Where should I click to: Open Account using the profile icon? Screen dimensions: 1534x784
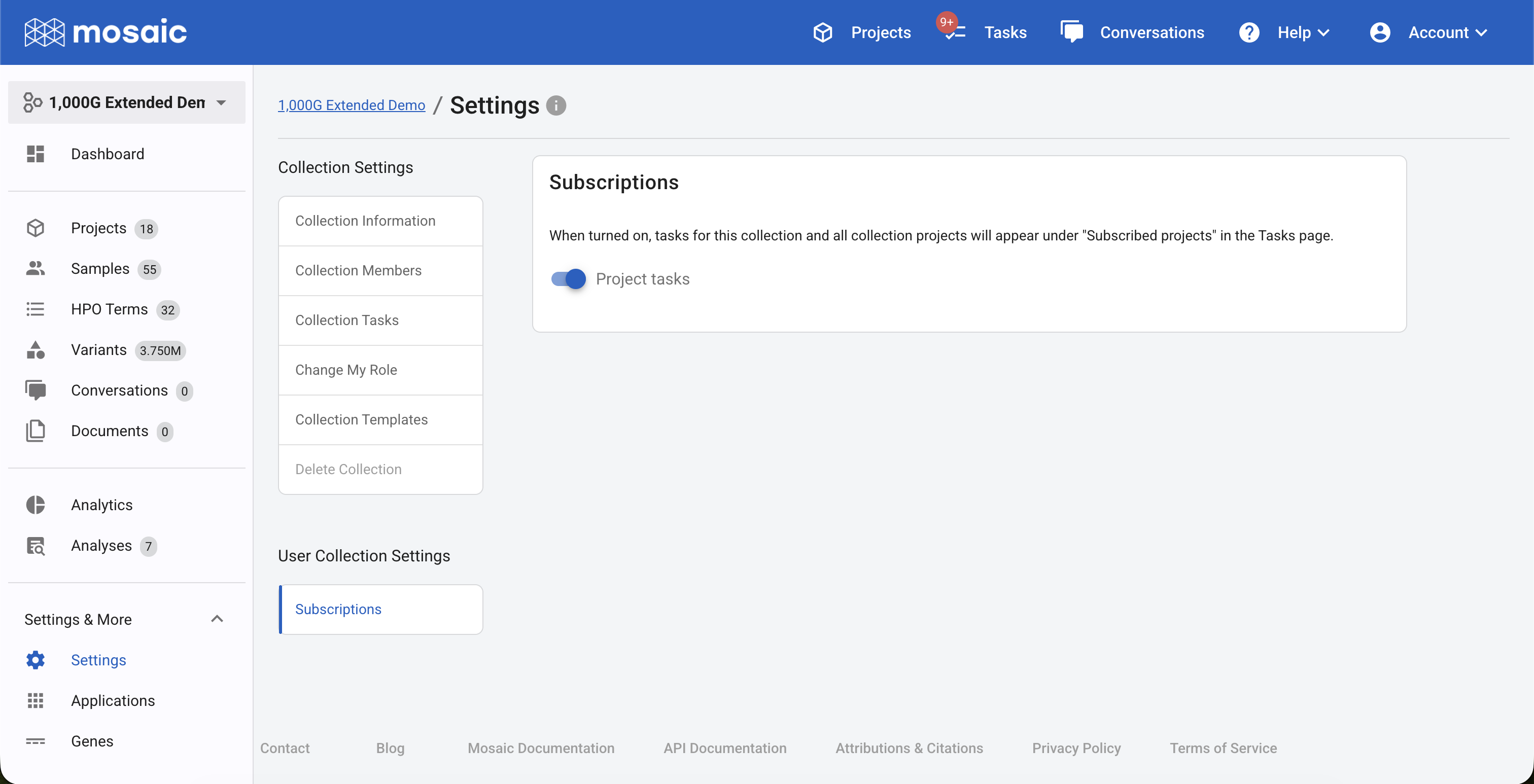pyautogui.click(x=1380, y=32)
